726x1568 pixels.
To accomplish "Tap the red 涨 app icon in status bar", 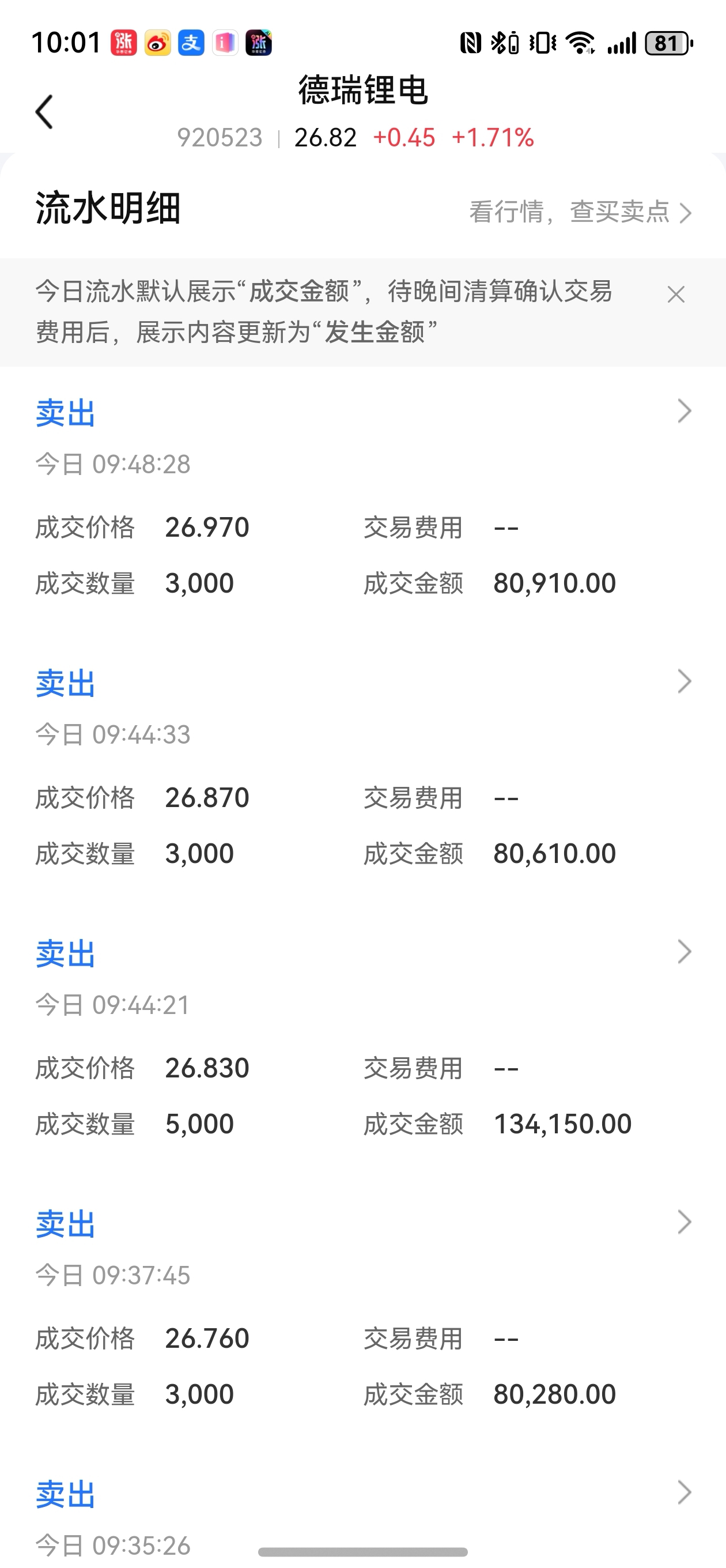I will 123,43.
